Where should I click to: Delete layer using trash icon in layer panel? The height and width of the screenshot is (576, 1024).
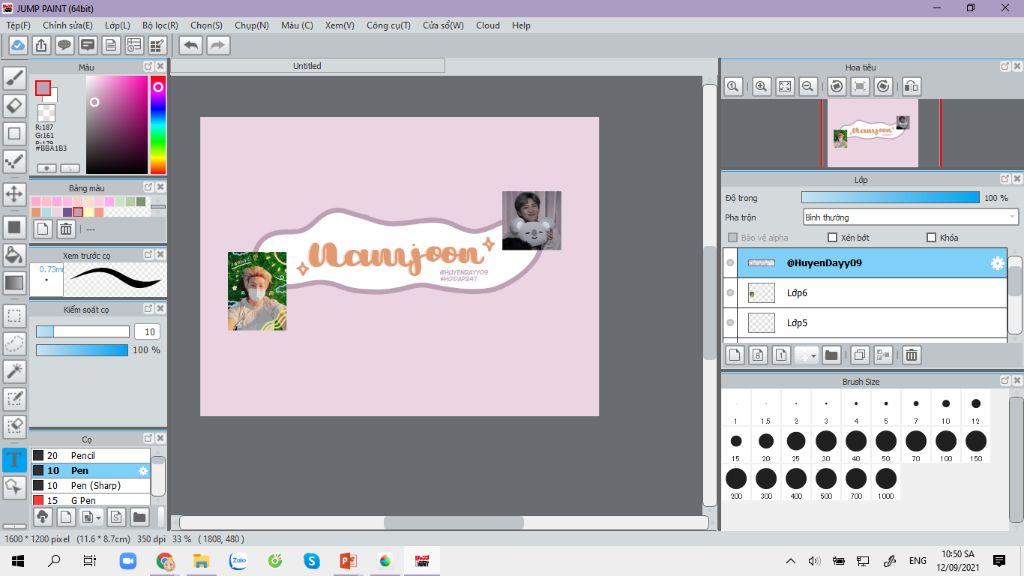911,355
